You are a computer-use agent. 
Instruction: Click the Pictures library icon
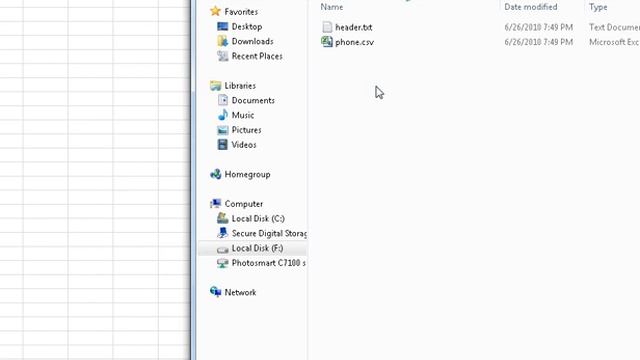click(222, 130)
